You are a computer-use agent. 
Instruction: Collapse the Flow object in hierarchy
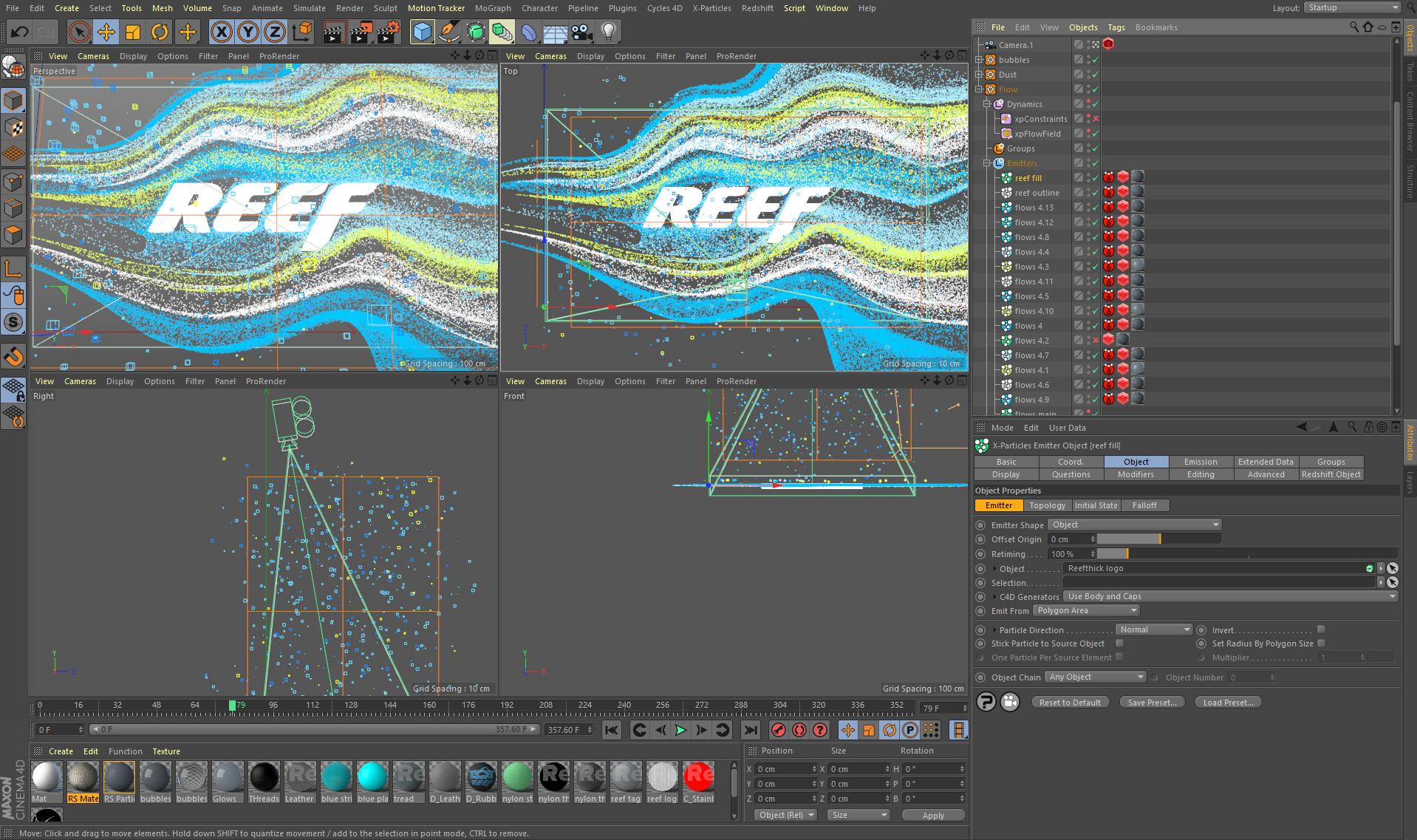[979, 89]
